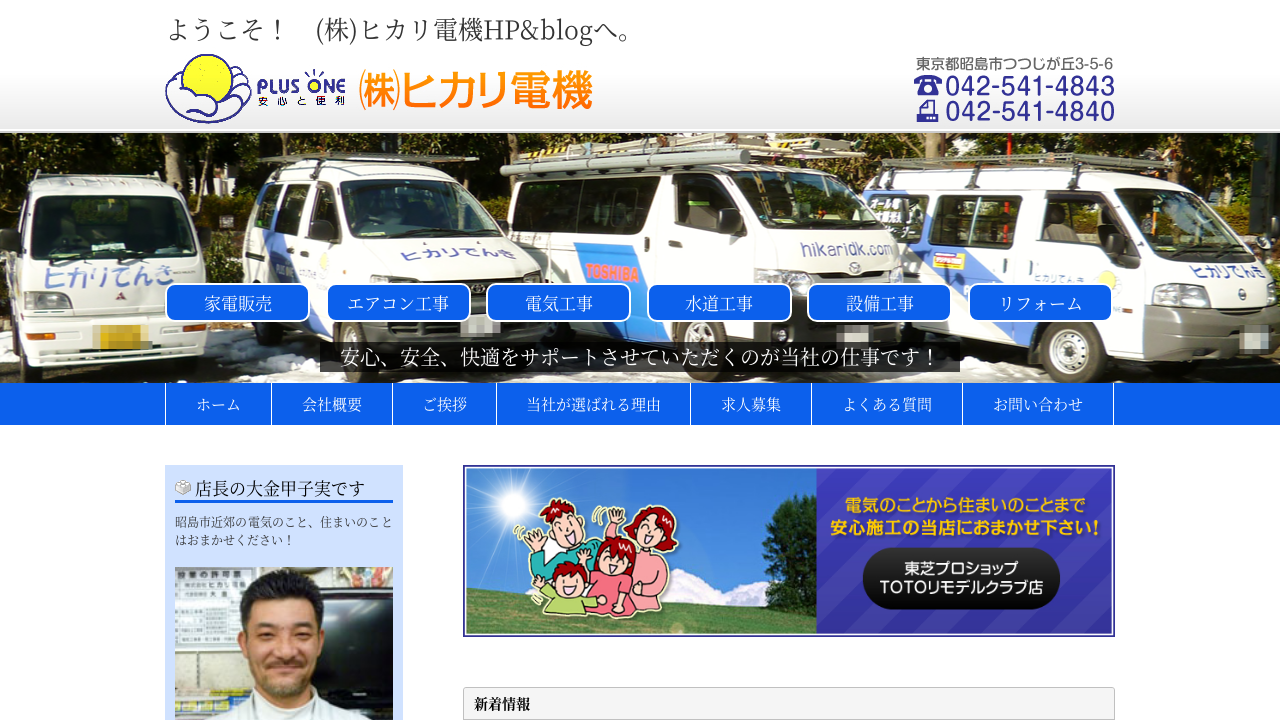The width and height of the screenshot is (1280, 720).
Task: Open 会社概要 in the navigation bar
Action: (332, 404)
